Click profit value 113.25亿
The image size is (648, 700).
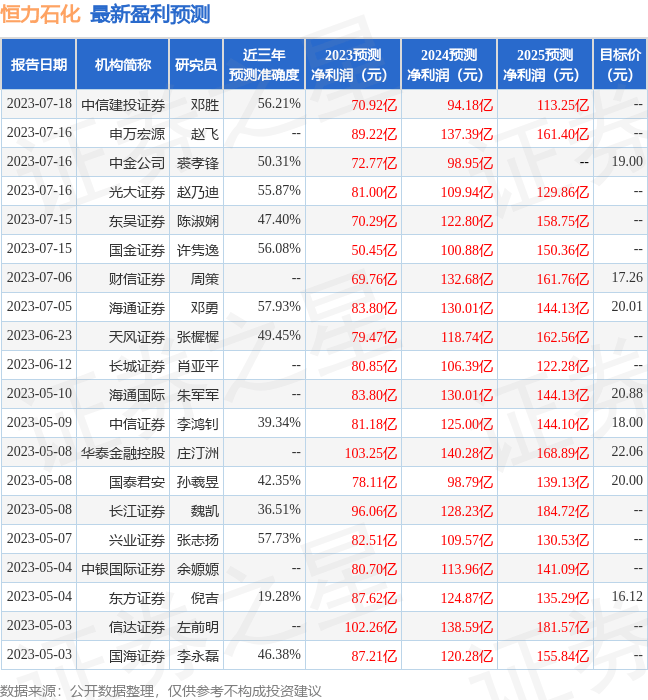pos(563,105)
